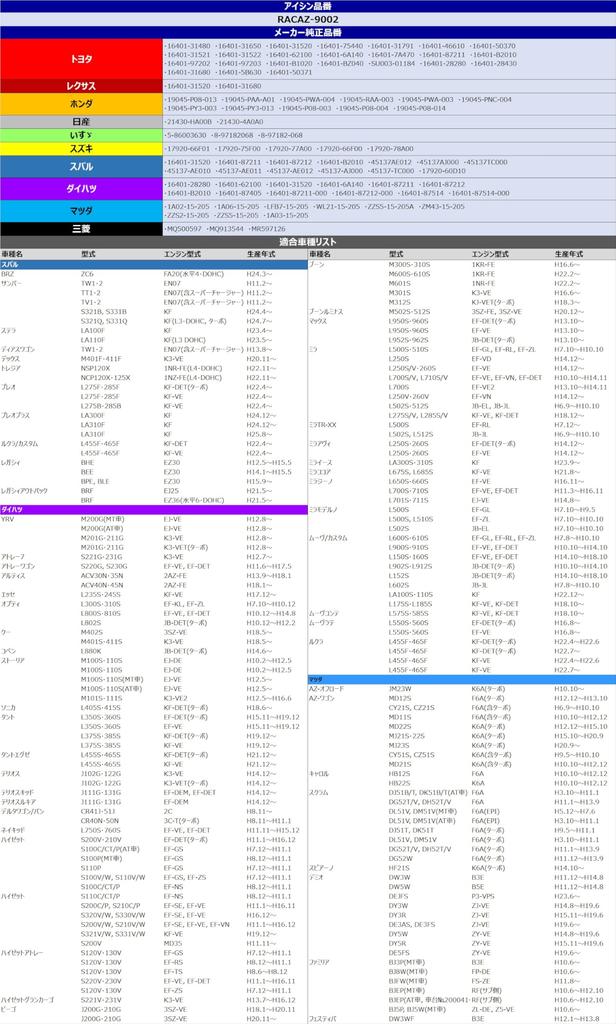The image size is (616, 1024).
Task: Select the マックス vehicle name
Action: (317, 321)
